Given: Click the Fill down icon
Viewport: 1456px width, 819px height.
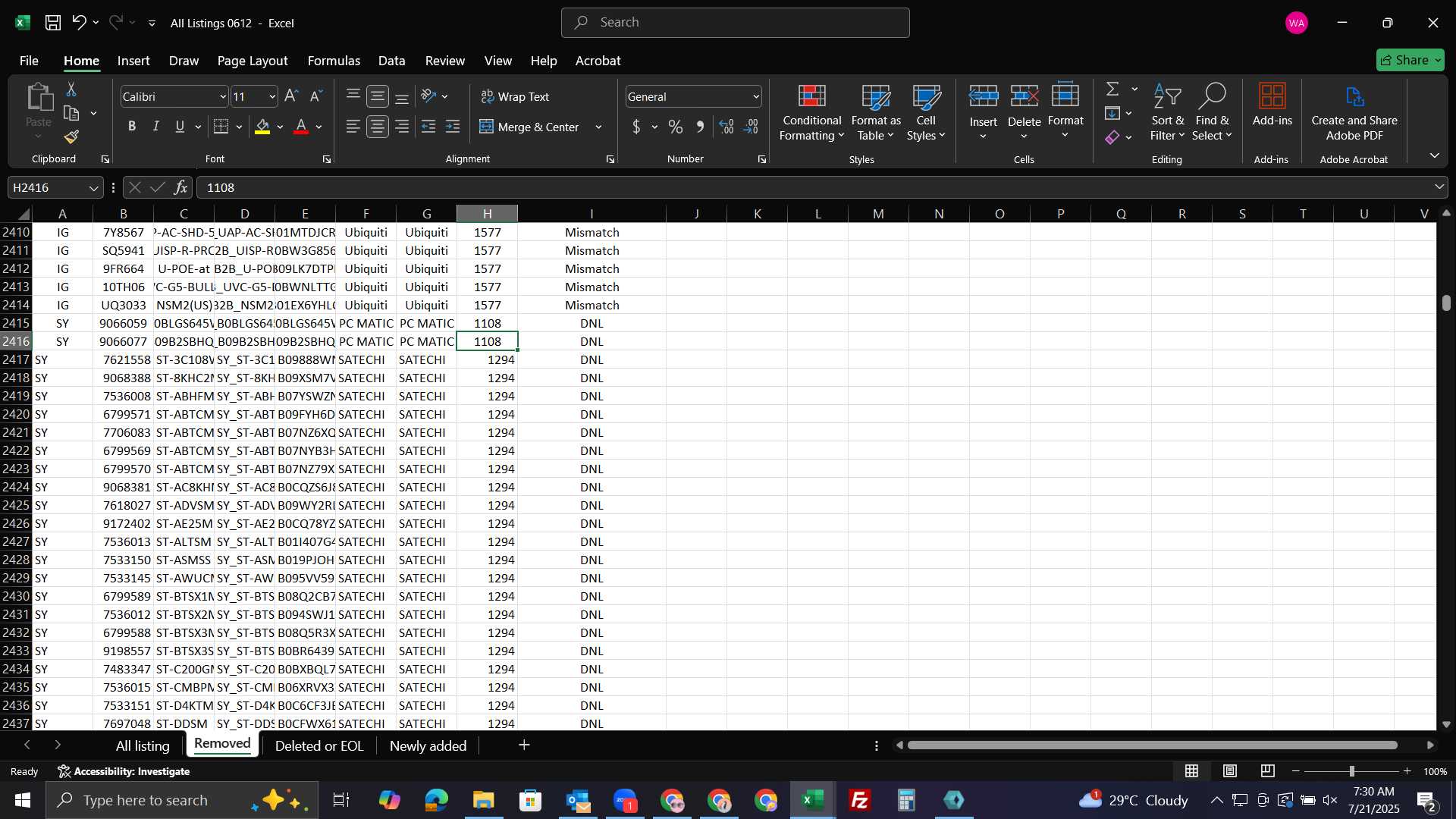Looking at the screenshot, I should pyautogui.click(x=1112, y=114).
